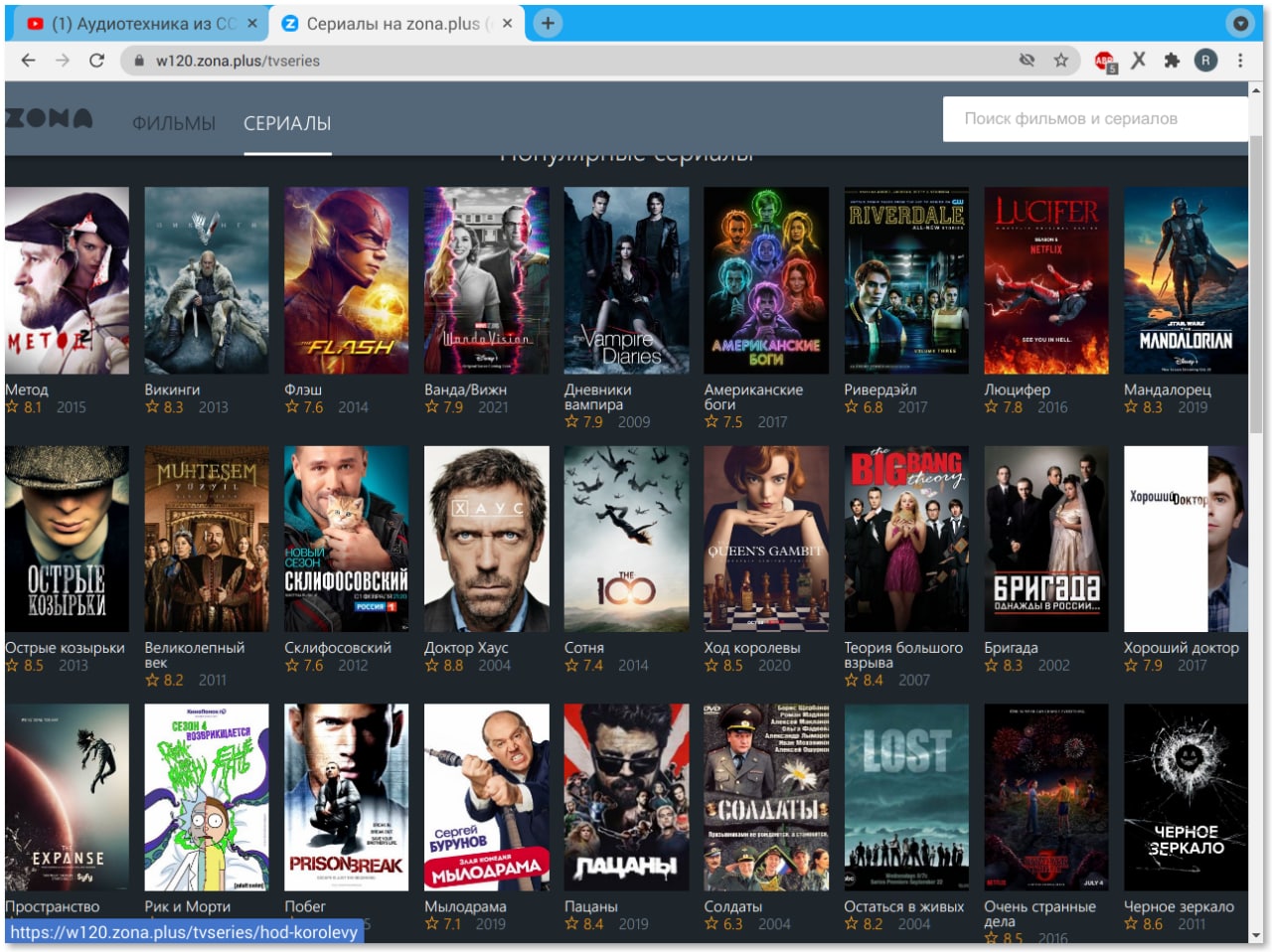Viewport: 1272px width, 952px height.
Task: Click the X extension icon in toolbar
Action: [1139, 61]
